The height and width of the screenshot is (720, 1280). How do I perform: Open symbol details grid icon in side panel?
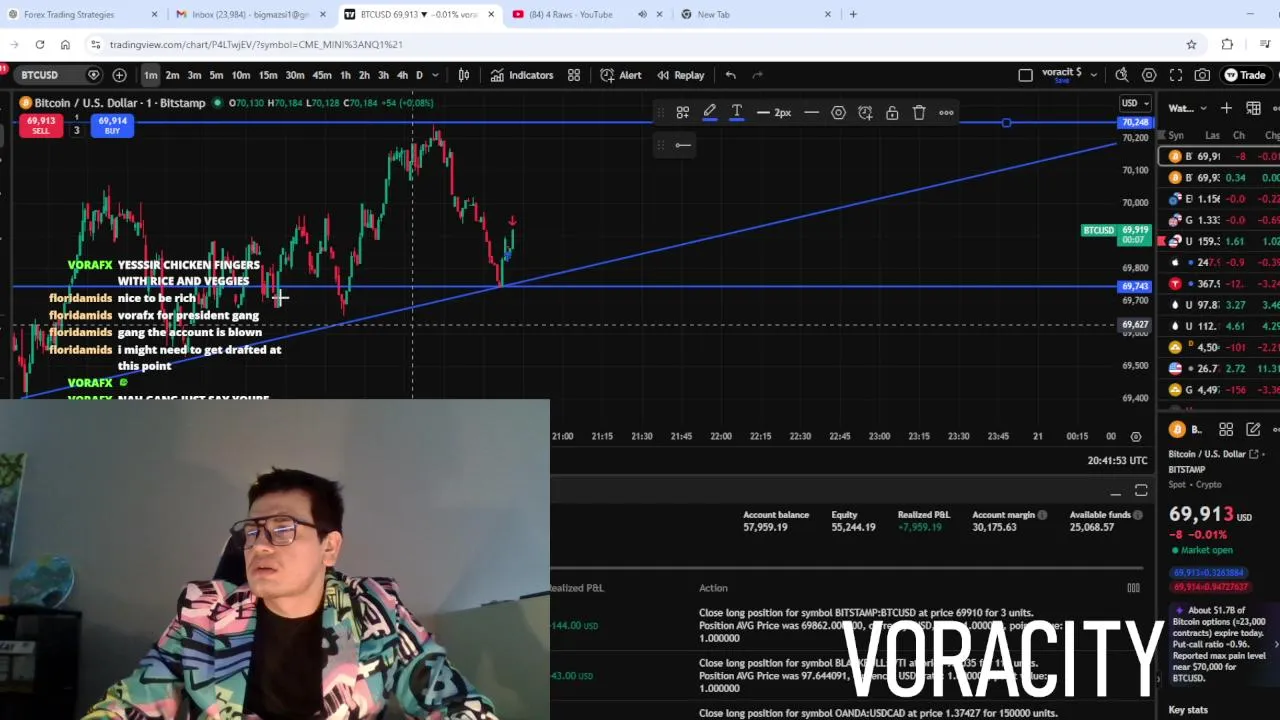pyautogui.click(x=1225, y=430)
